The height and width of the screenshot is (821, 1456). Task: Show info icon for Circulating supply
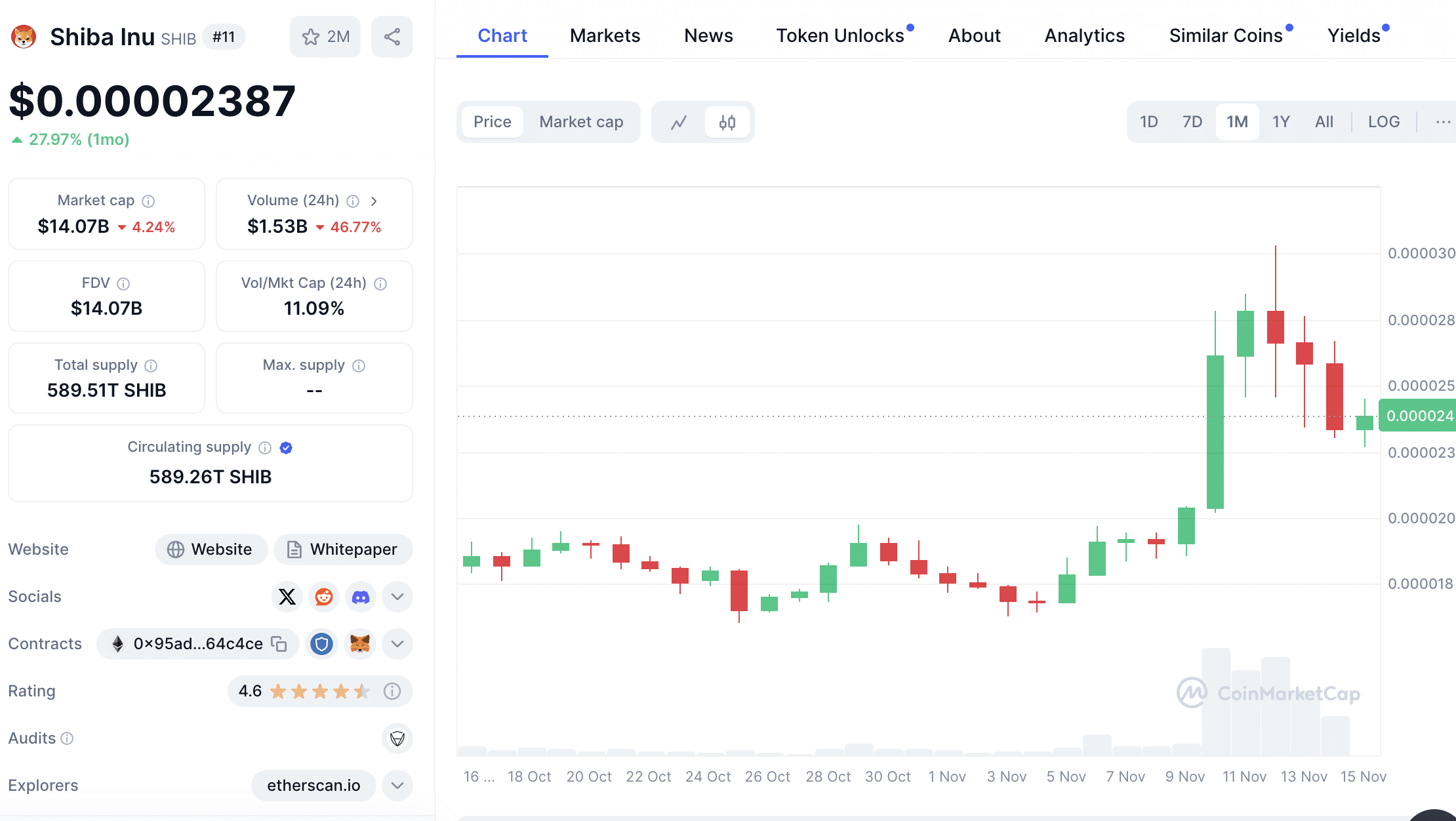(265, 447)
